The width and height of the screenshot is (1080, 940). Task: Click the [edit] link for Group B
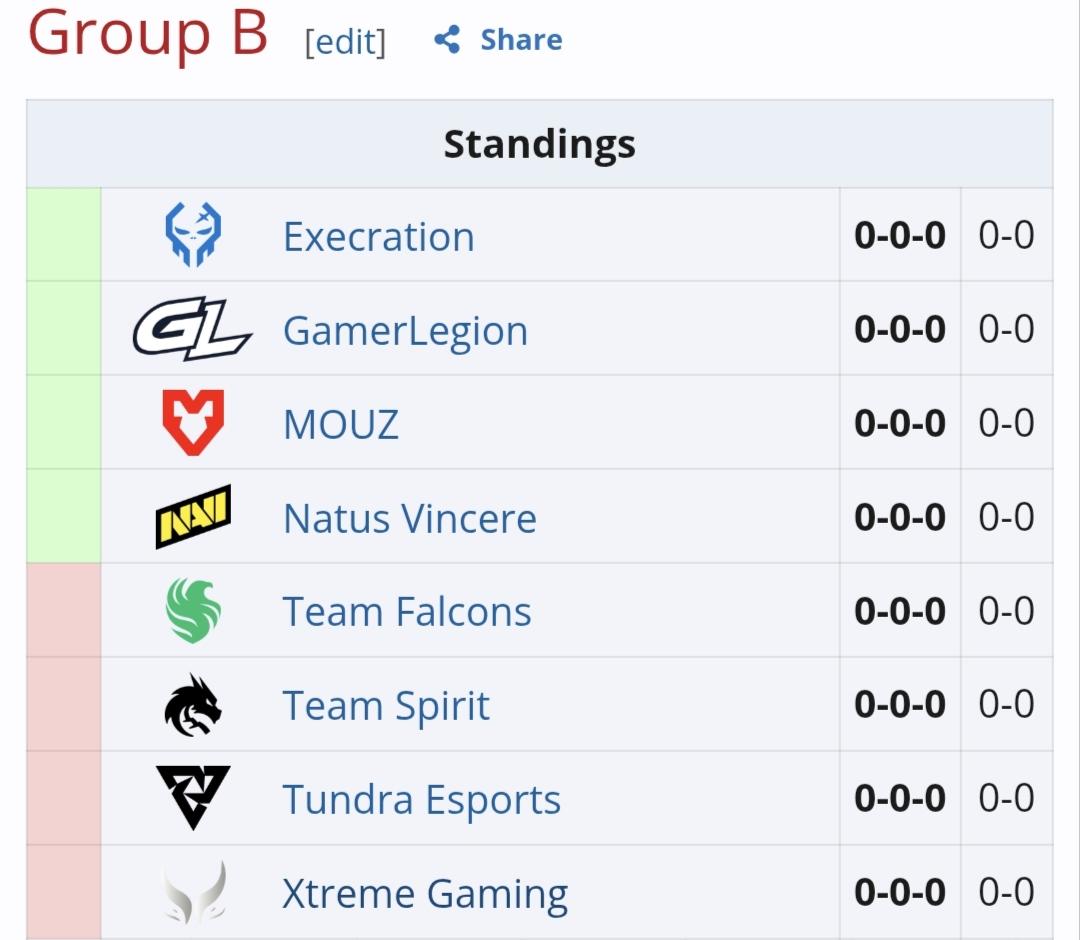point(345,42)
